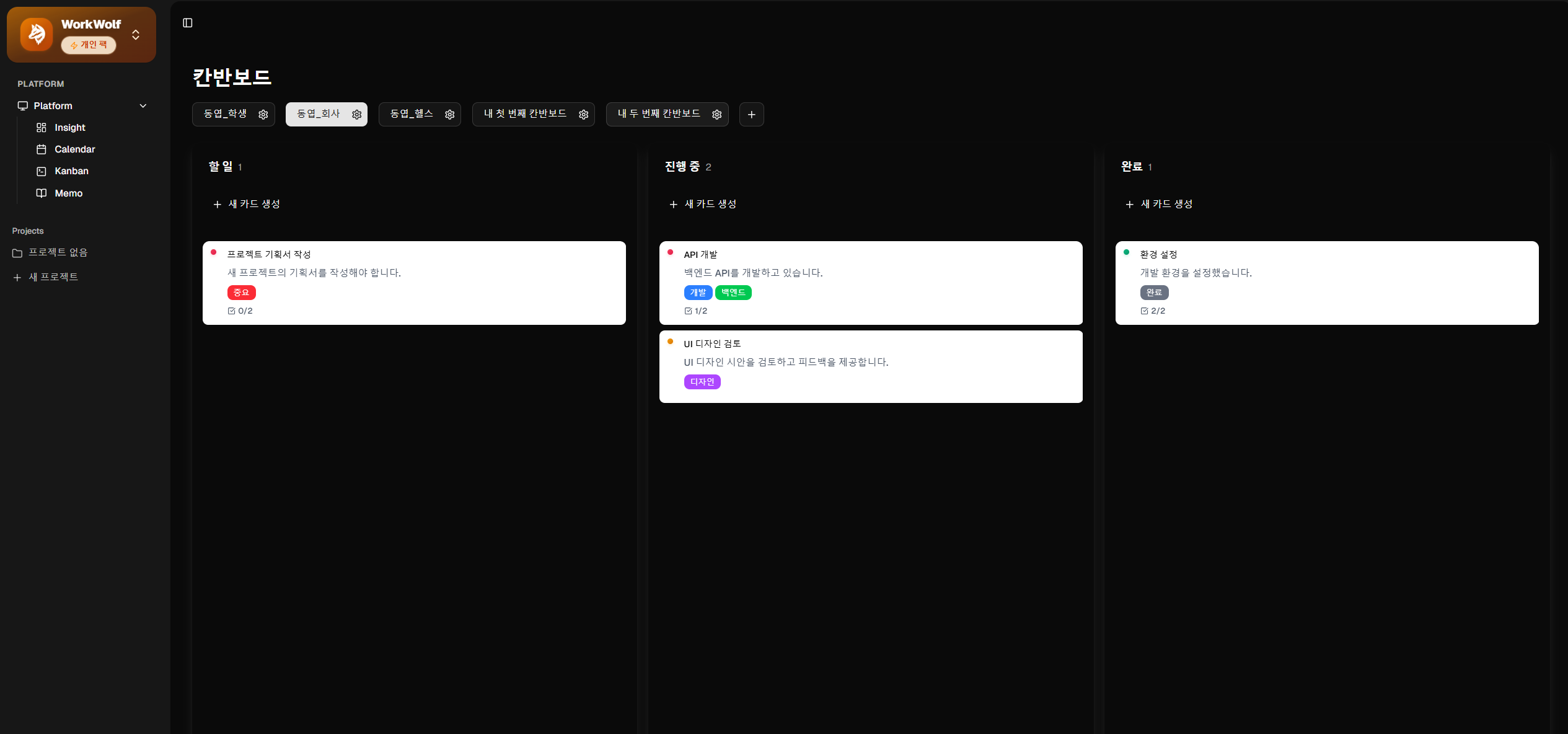Toggle the checklist indicator on 프로젝트 기획서 작성 card
Screen dimensions: 1568x734
pos(232,311)
